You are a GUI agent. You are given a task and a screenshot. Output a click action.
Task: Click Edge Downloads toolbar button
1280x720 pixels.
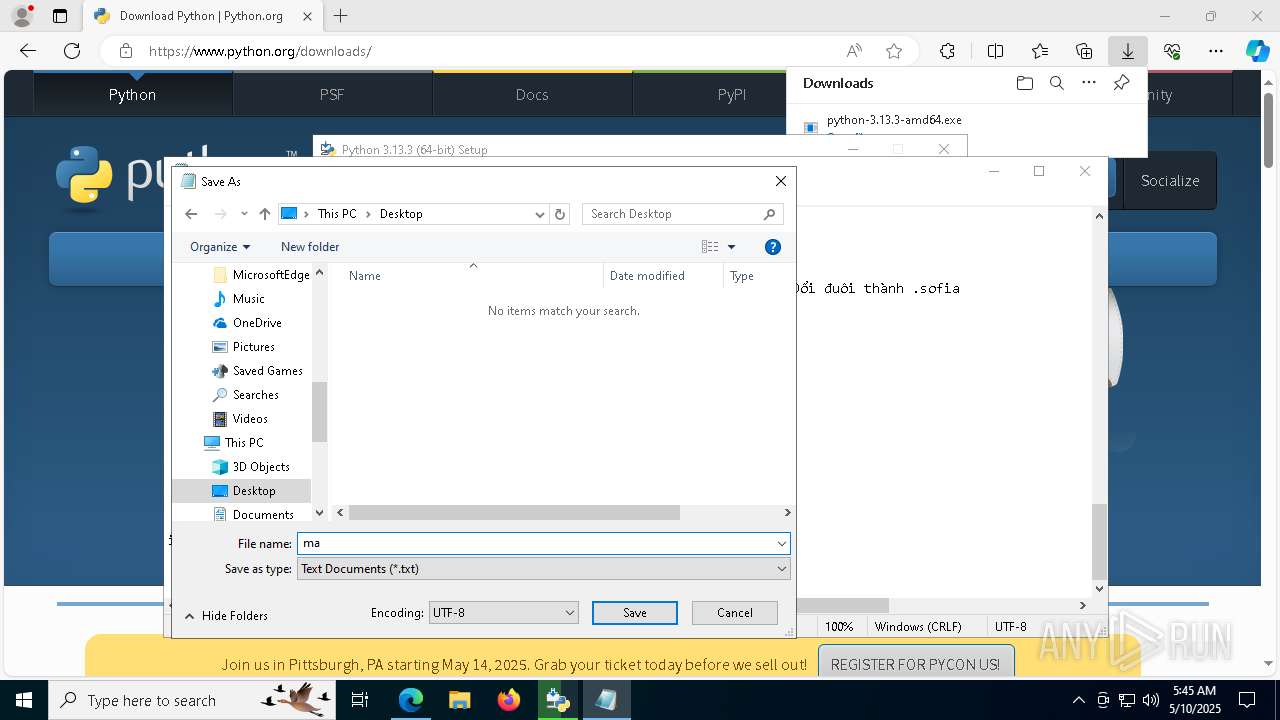click(1127, 51)
